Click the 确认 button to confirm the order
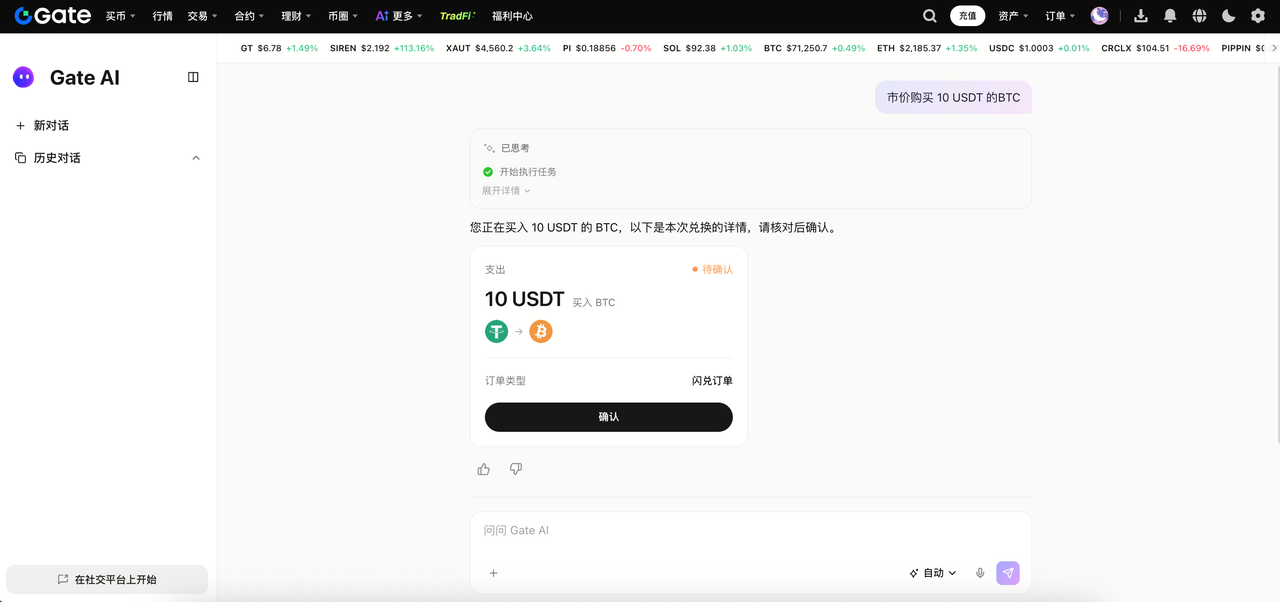 click(x=608, y=417)
